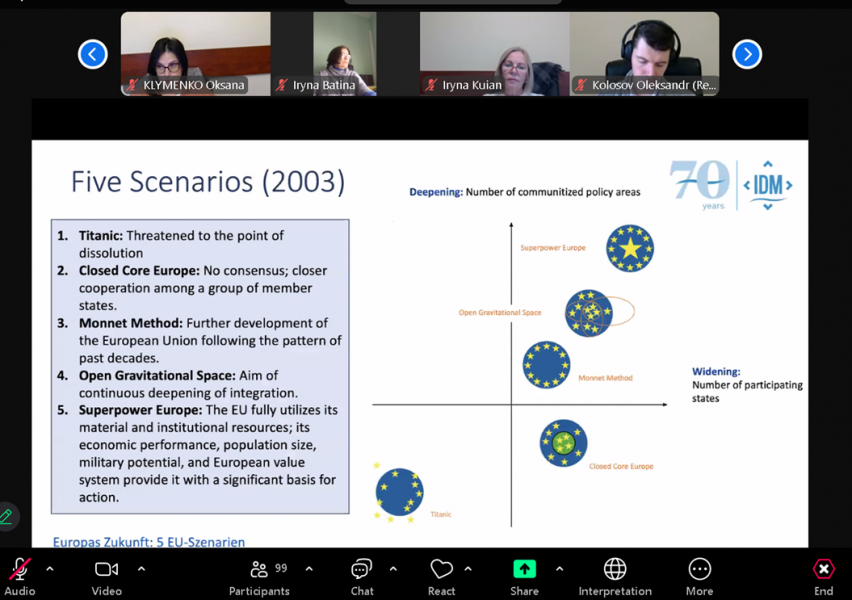
Task: Open the Chat panel
Action: 362,570
